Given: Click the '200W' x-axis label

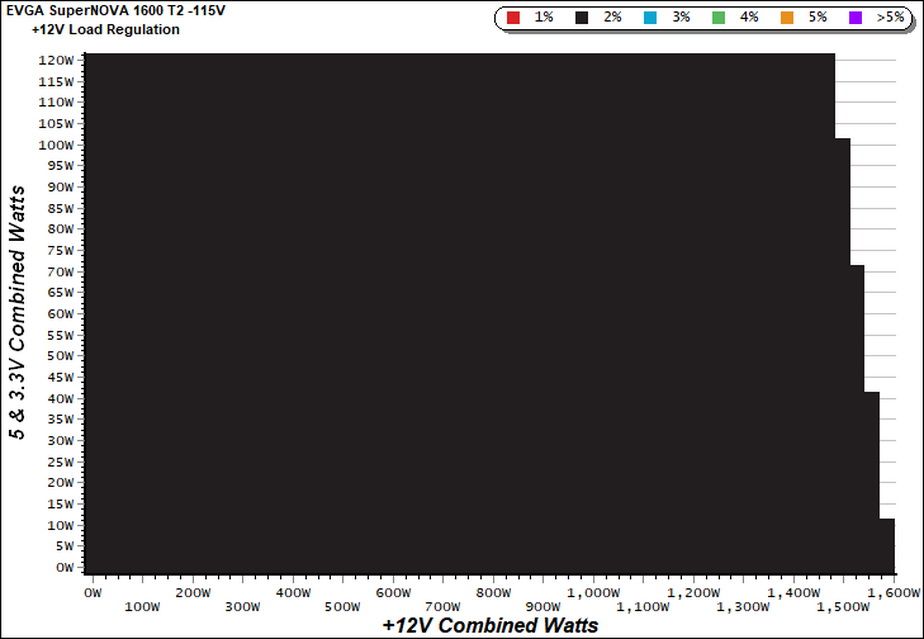Looking at the screenshot, I should (193, 593).
